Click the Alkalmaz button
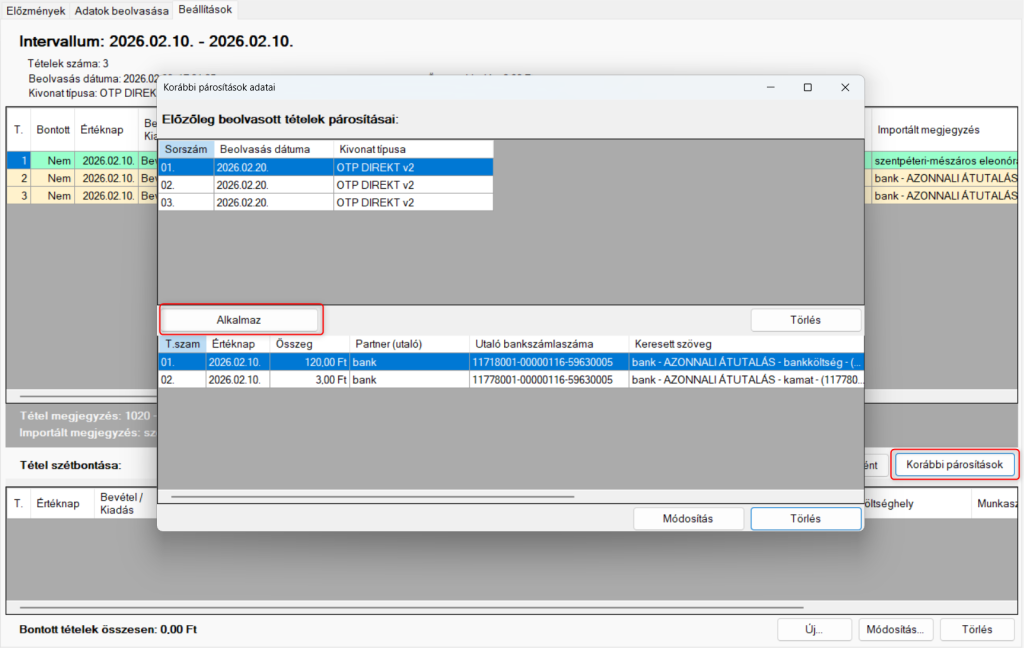Screen dimensions: 1024x648 tap(239, 320)
